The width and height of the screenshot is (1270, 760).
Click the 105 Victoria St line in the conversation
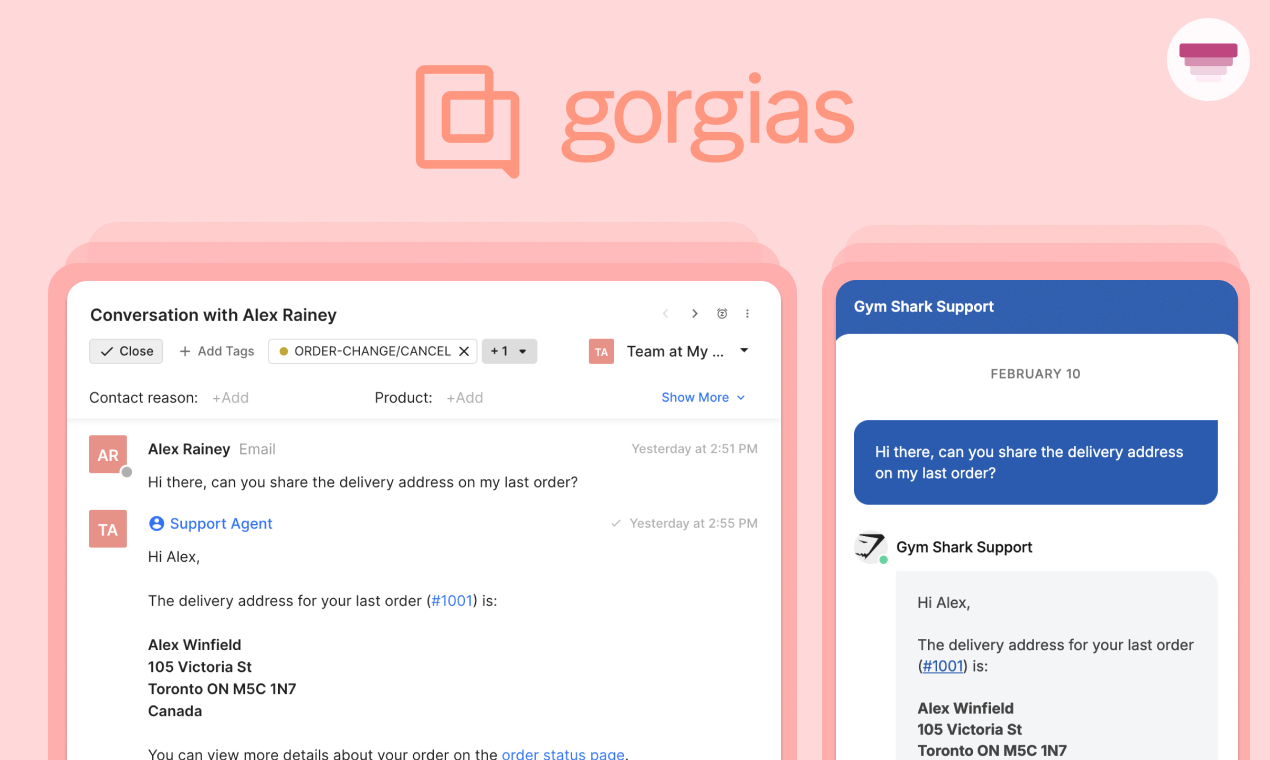[200, 667]
